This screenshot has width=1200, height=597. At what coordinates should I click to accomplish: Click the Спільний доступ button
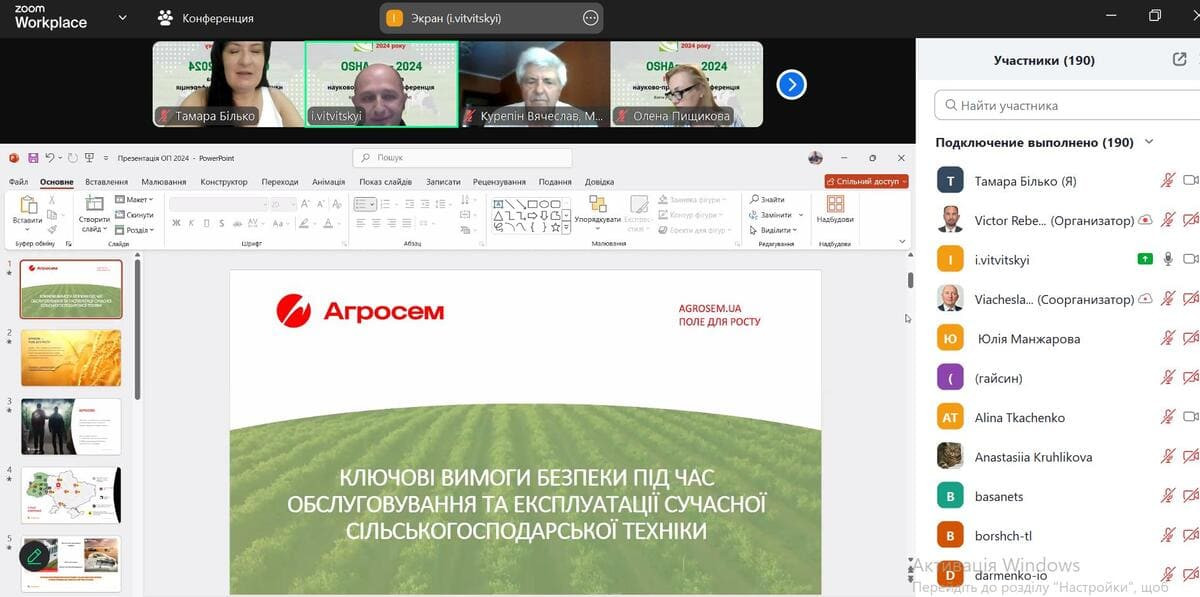866,182
